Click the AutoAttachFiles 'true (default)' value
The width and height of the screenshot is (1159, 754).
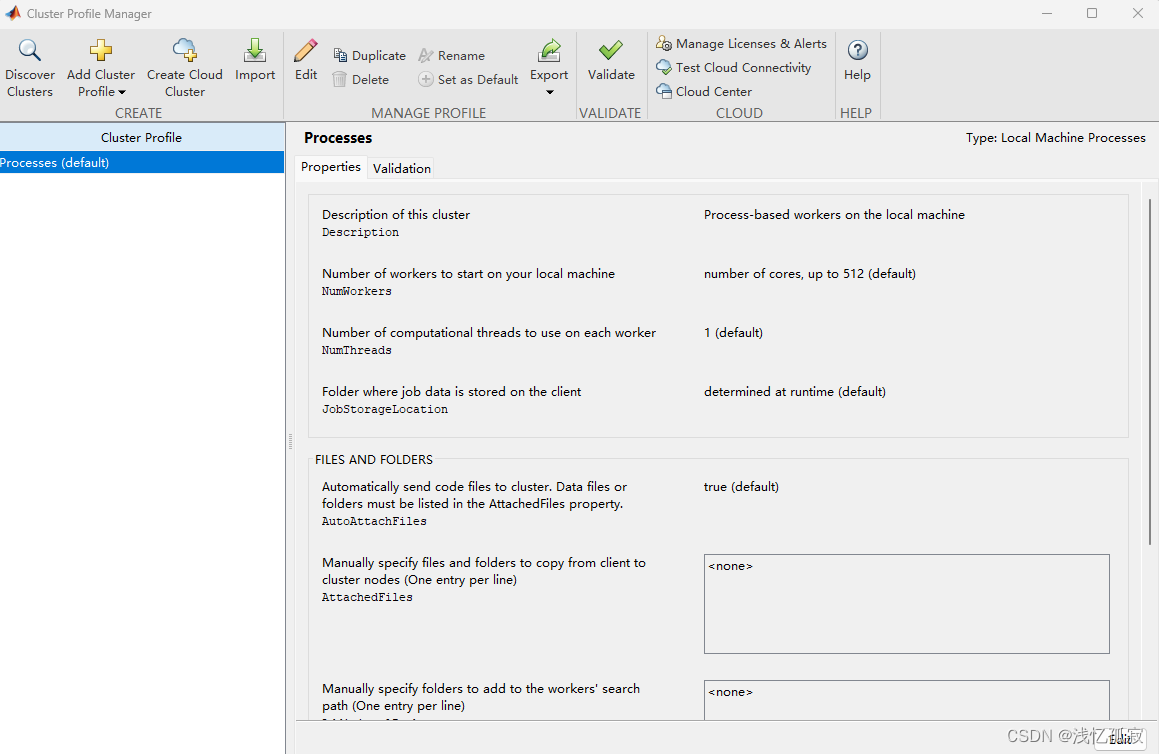pos(741,486)
